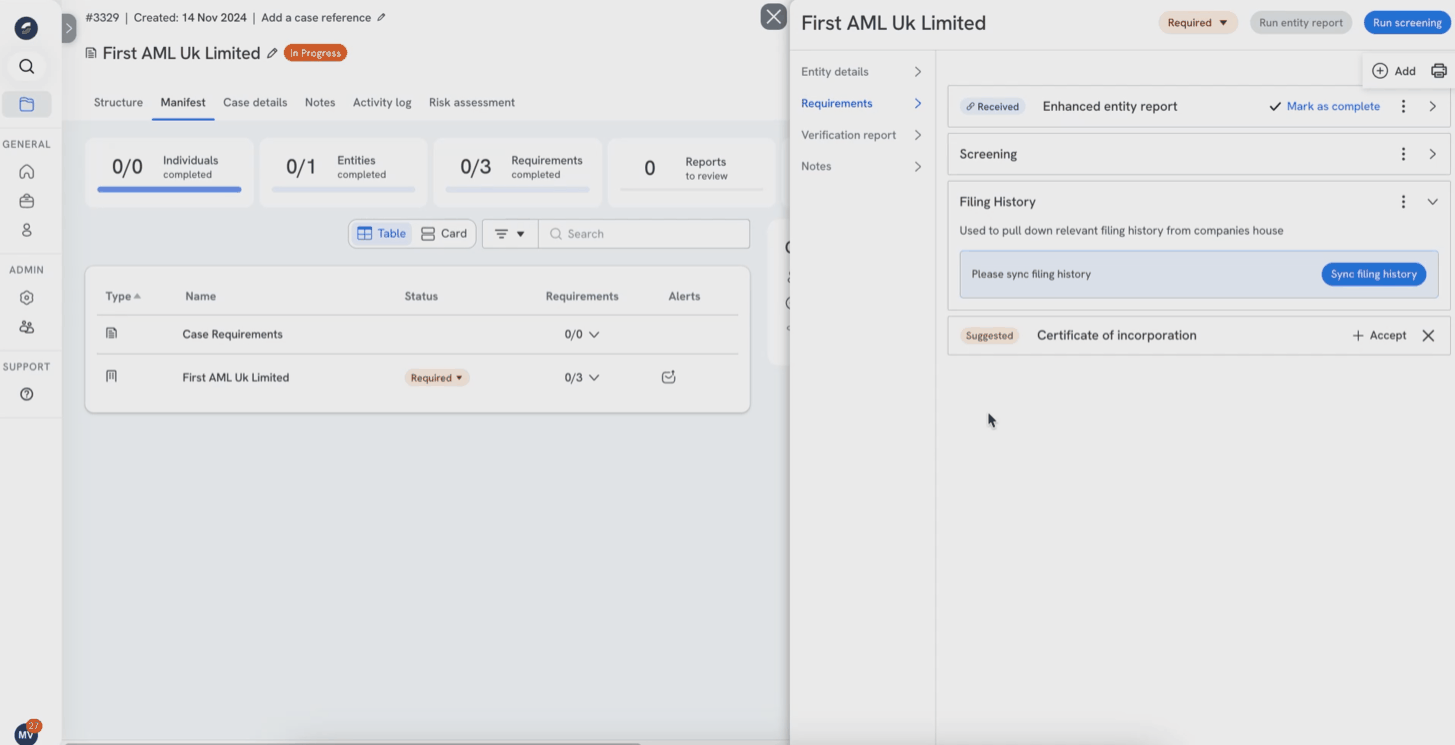
Task: Switch to Card view
Action: pos(444,234)
